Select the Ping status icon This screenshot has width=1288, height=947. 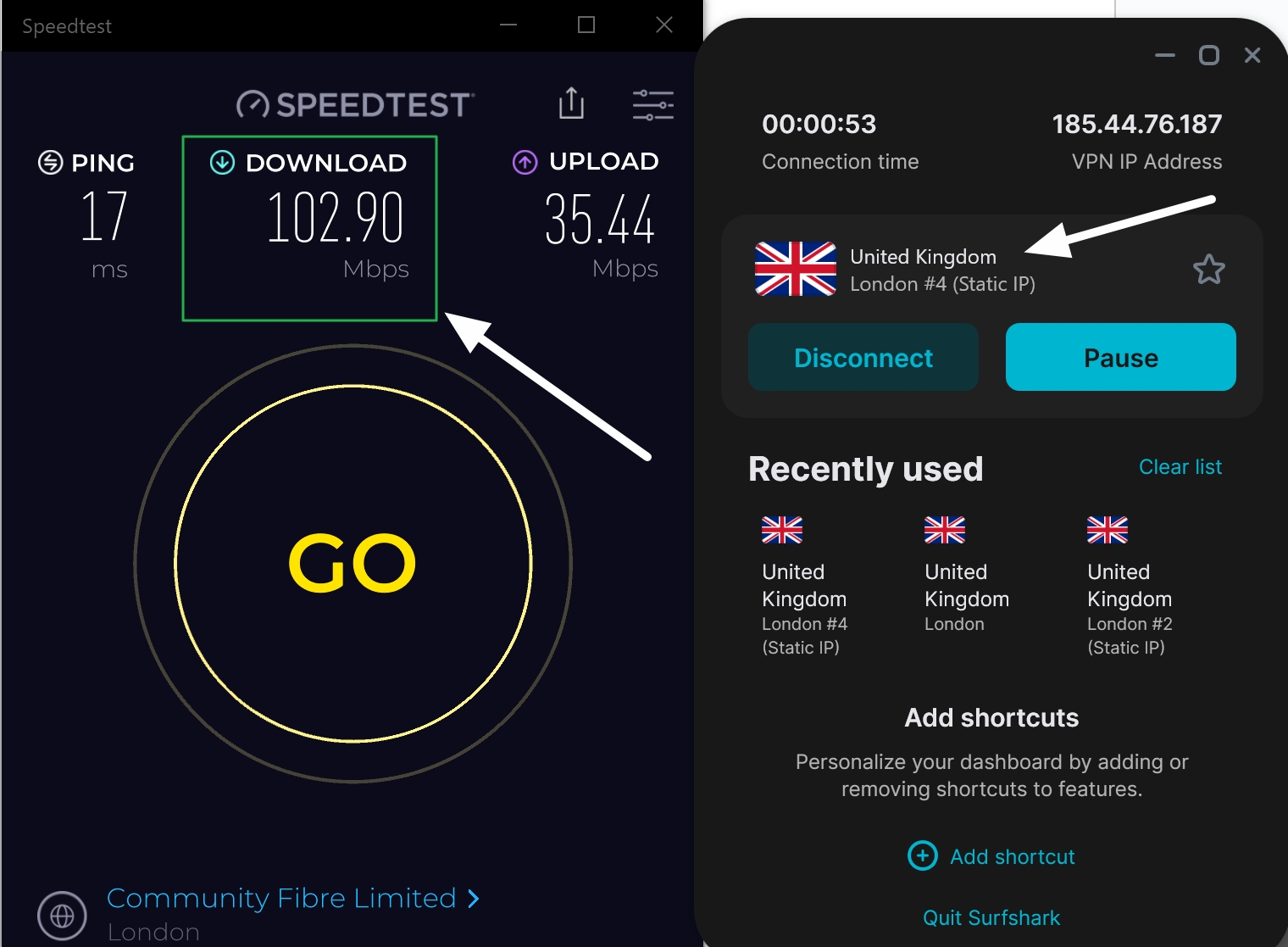point(49,162)
